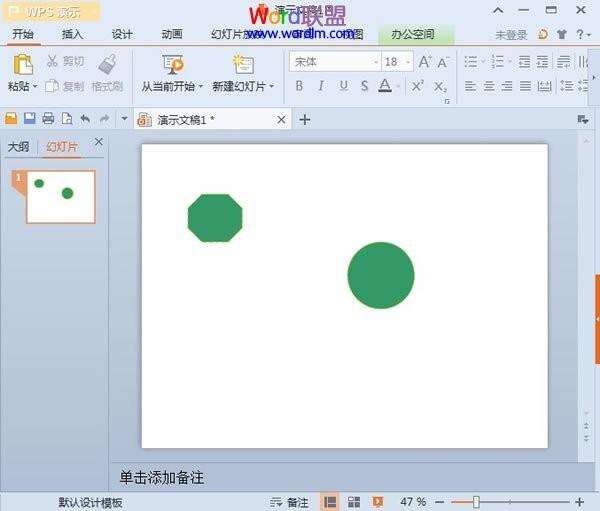Increase paragraph indent icon
Image resolution: width=600 pixels, height=511 pixels.
[x=543, y=62]
